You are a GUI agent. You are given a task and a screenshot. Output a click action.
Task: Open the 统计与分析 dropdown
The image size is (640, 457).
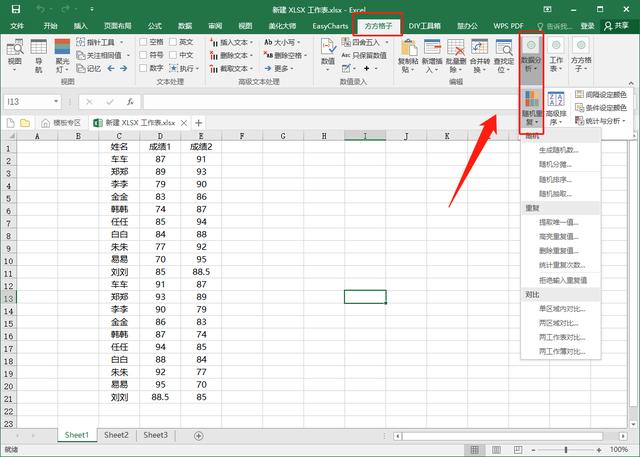click(x=624, y=121)
